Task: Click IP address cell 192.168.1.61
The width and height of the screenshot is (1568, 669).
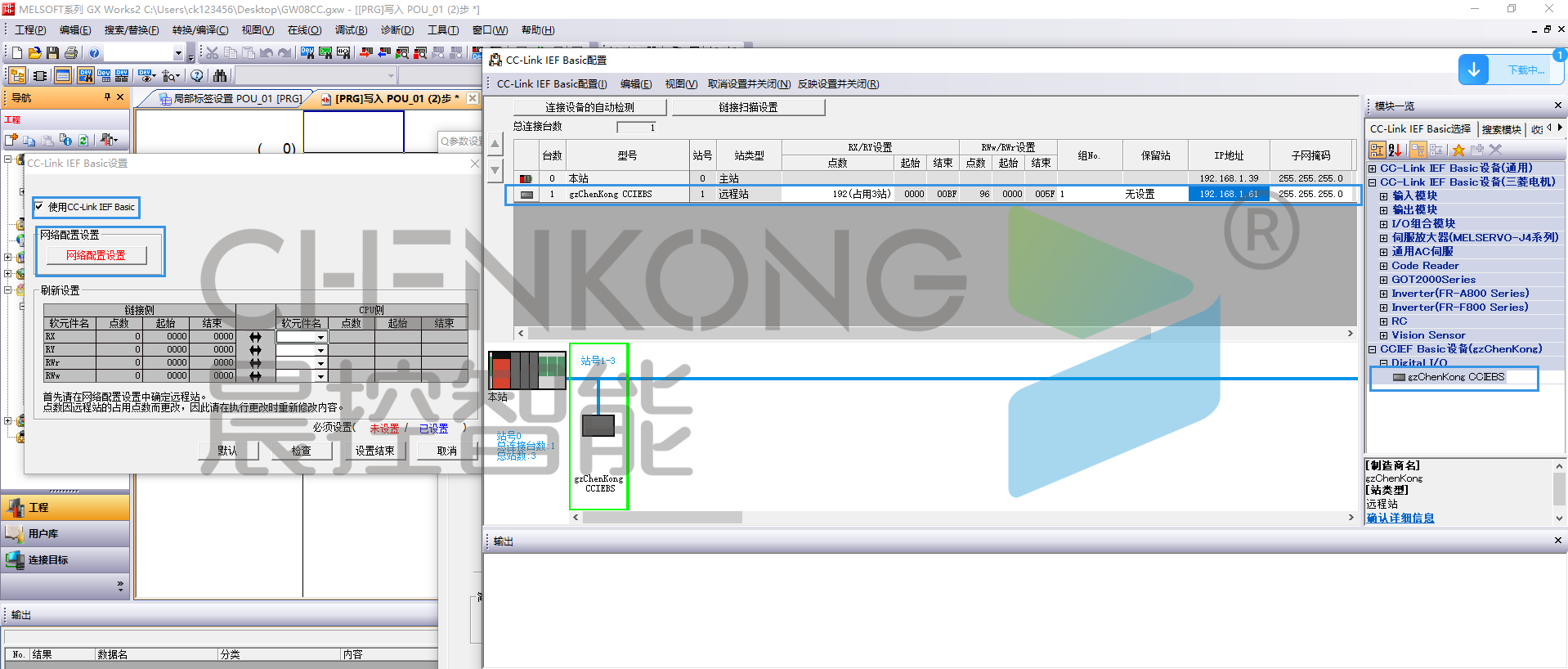Action: (1229, 194)
